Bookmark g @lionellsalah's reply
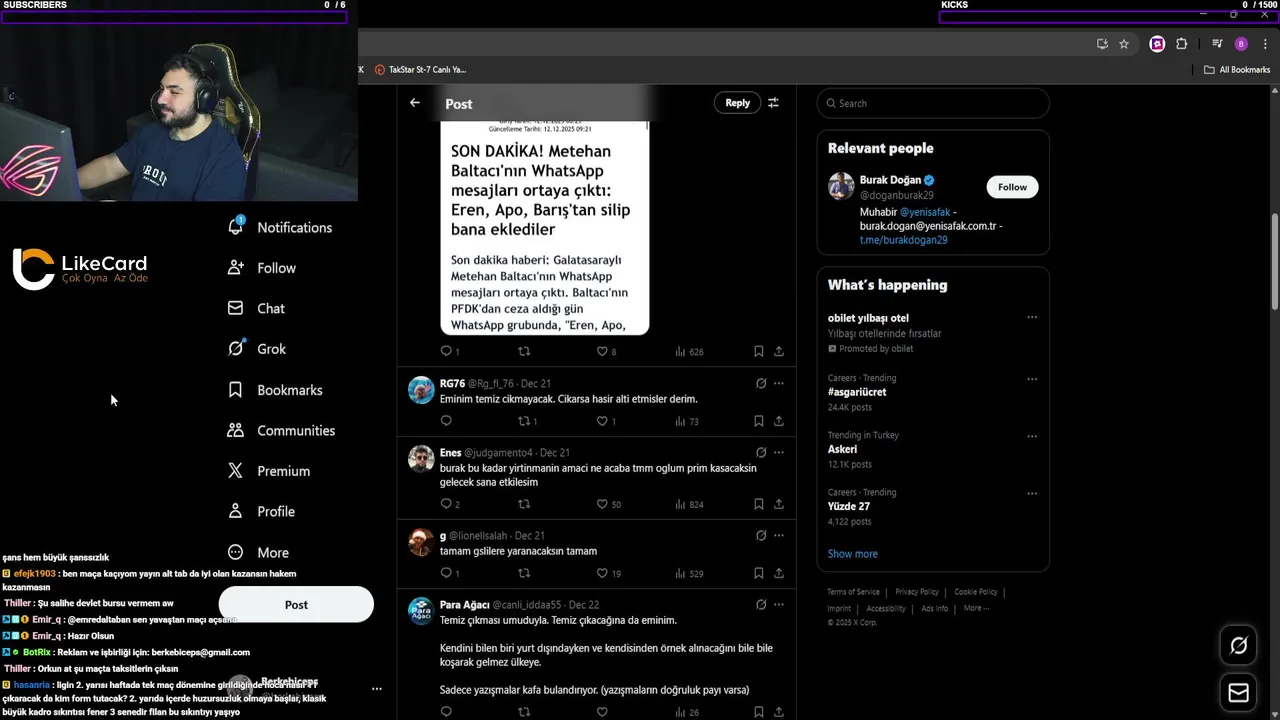This screenshot has height=720, width=1280. coord(759,573)
